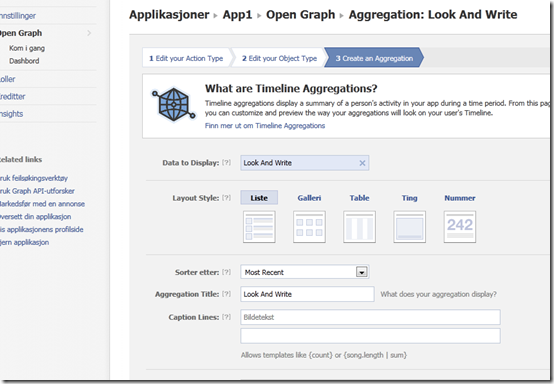Image resolution: width=554 pixels, height=384 pixels.
Task: Select the Galleri layout thumbnail icon
Action: [309, 227]
